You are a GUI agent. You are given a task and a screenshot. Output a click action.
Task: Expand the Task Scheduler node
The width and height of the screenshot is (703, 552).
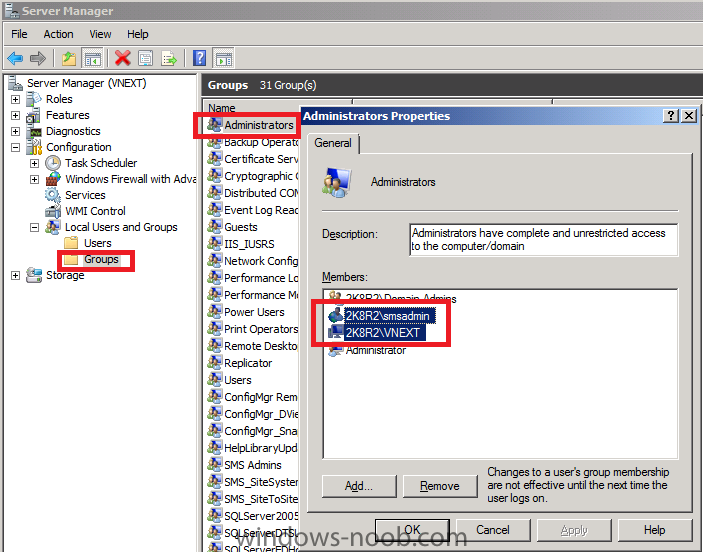click(x=35, y=163)
